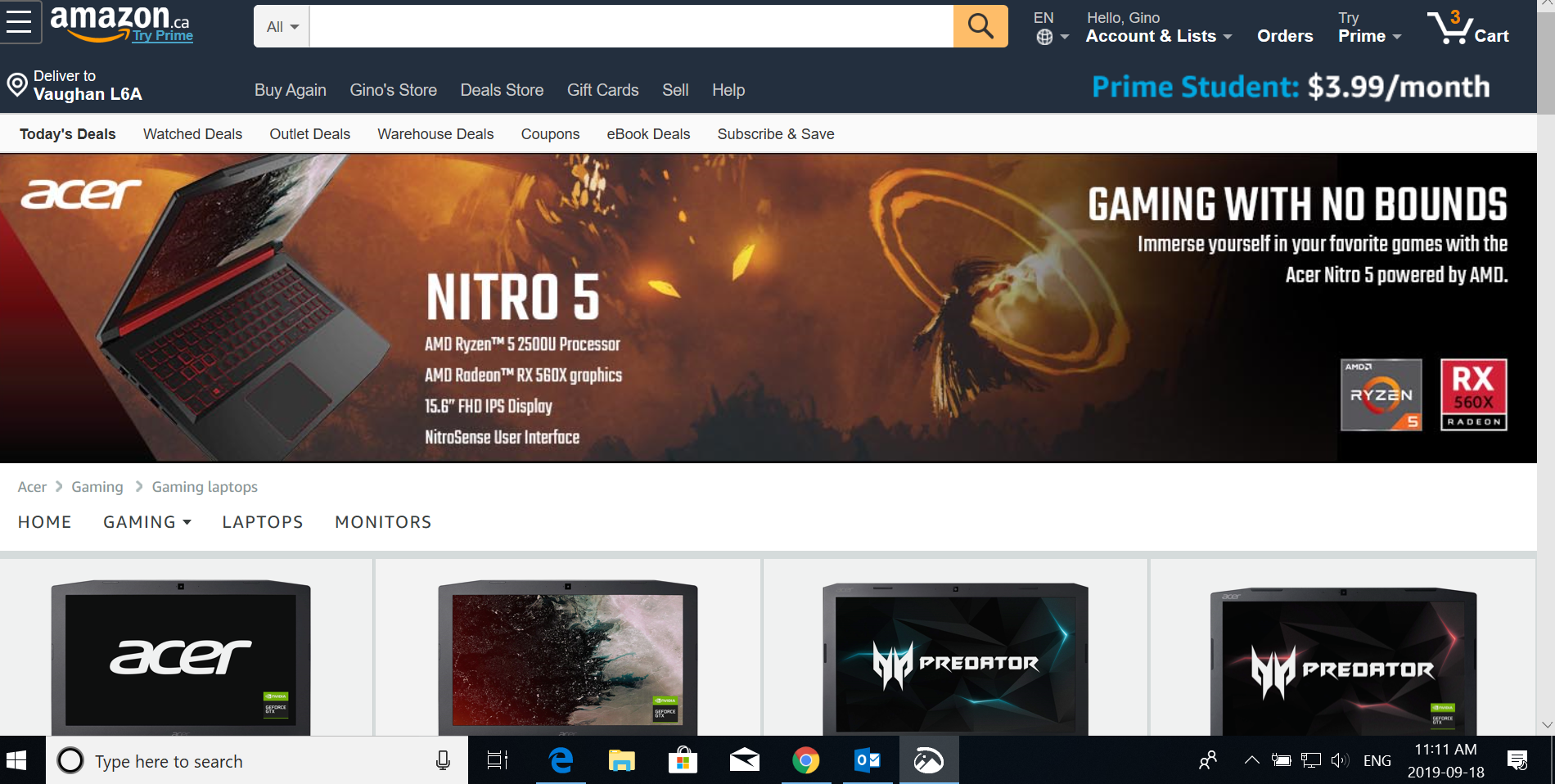Open the Amazon hamburger menu
The width and height of the screenshot is (1555, 784).
(x=19, y=22)
